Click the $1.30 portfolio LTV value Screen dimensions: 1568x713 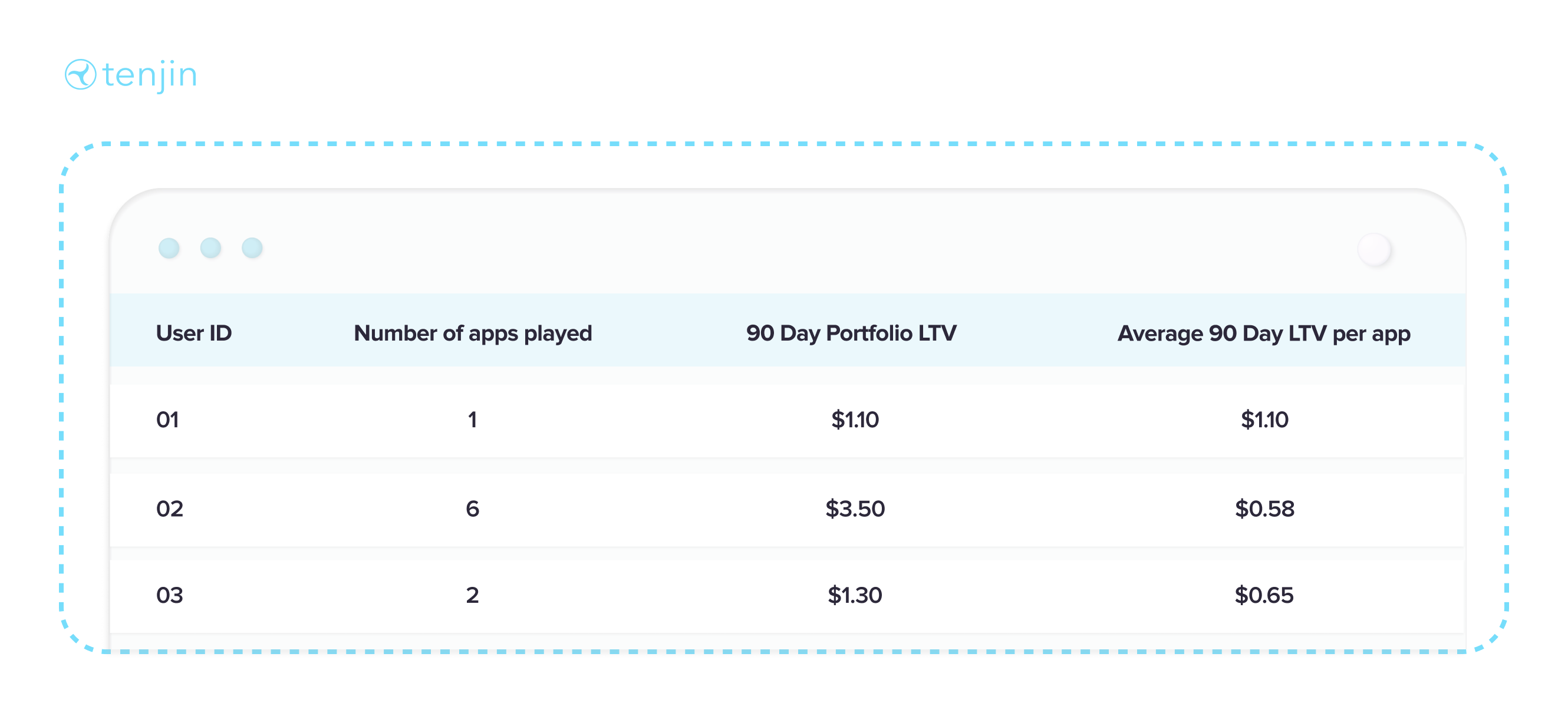pyautogui.click(x=855, y=595)
